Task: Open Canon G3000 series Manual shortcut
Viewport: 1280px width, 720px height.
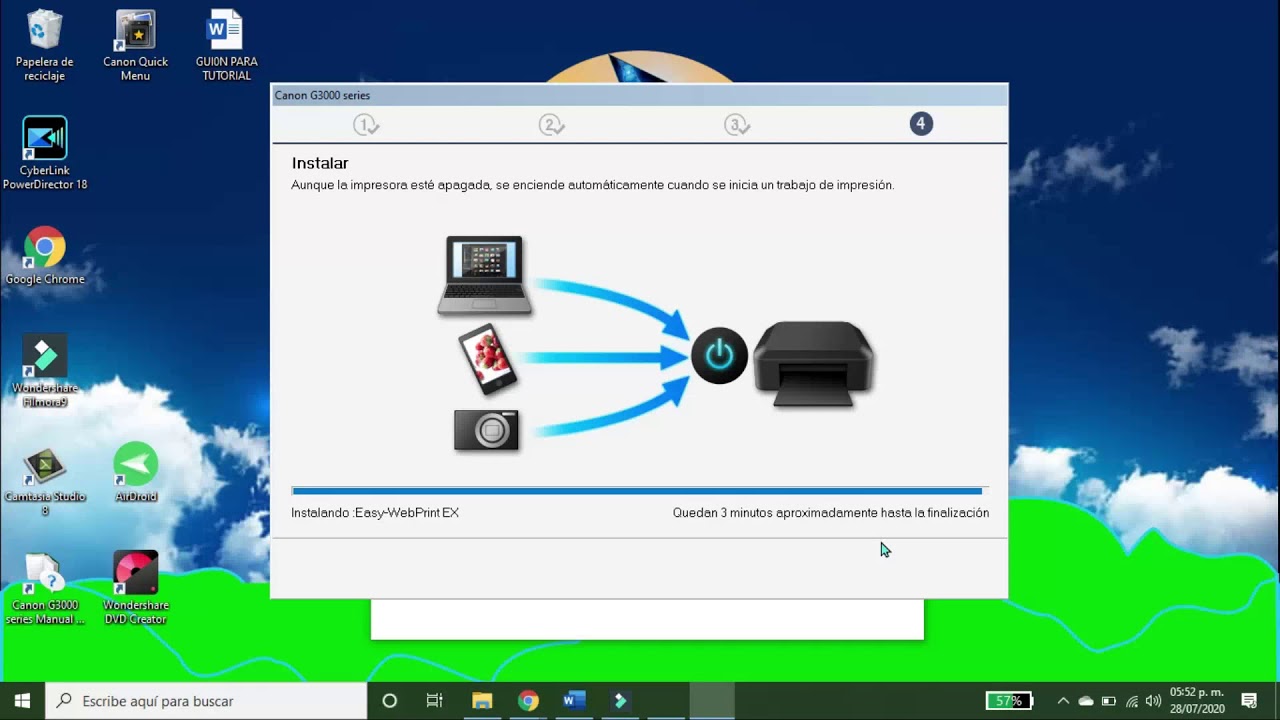Action: pyautogui.click(x=44, y=588)
